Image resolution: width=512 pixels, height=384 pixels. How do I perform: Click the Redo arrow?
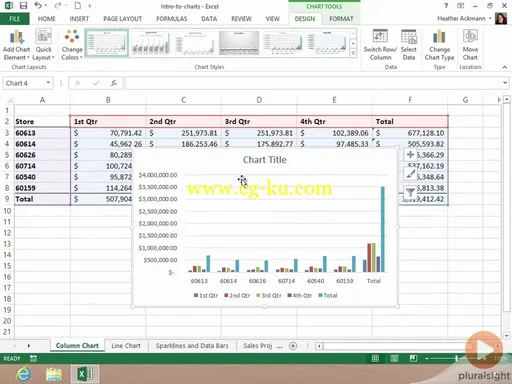58,6
